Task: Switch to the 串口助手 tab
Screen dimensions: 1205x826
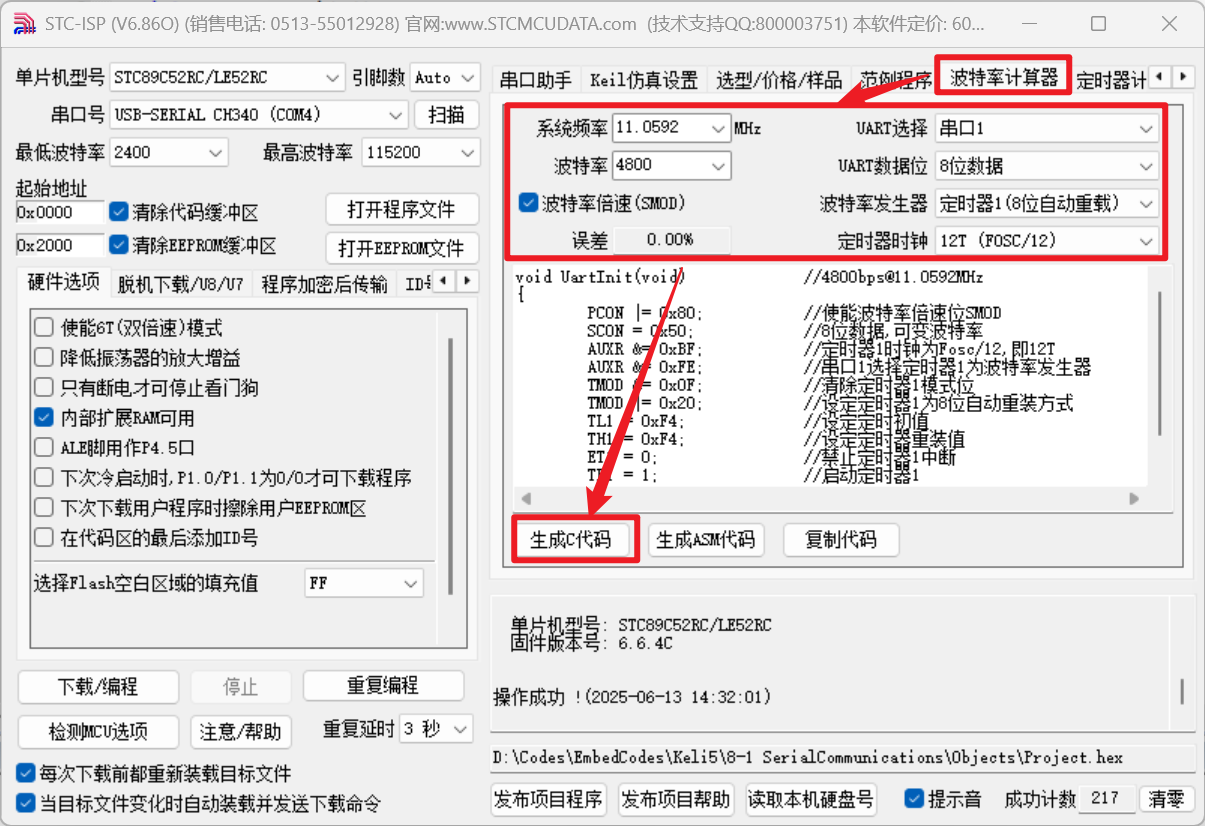Action: click(535, 81)
